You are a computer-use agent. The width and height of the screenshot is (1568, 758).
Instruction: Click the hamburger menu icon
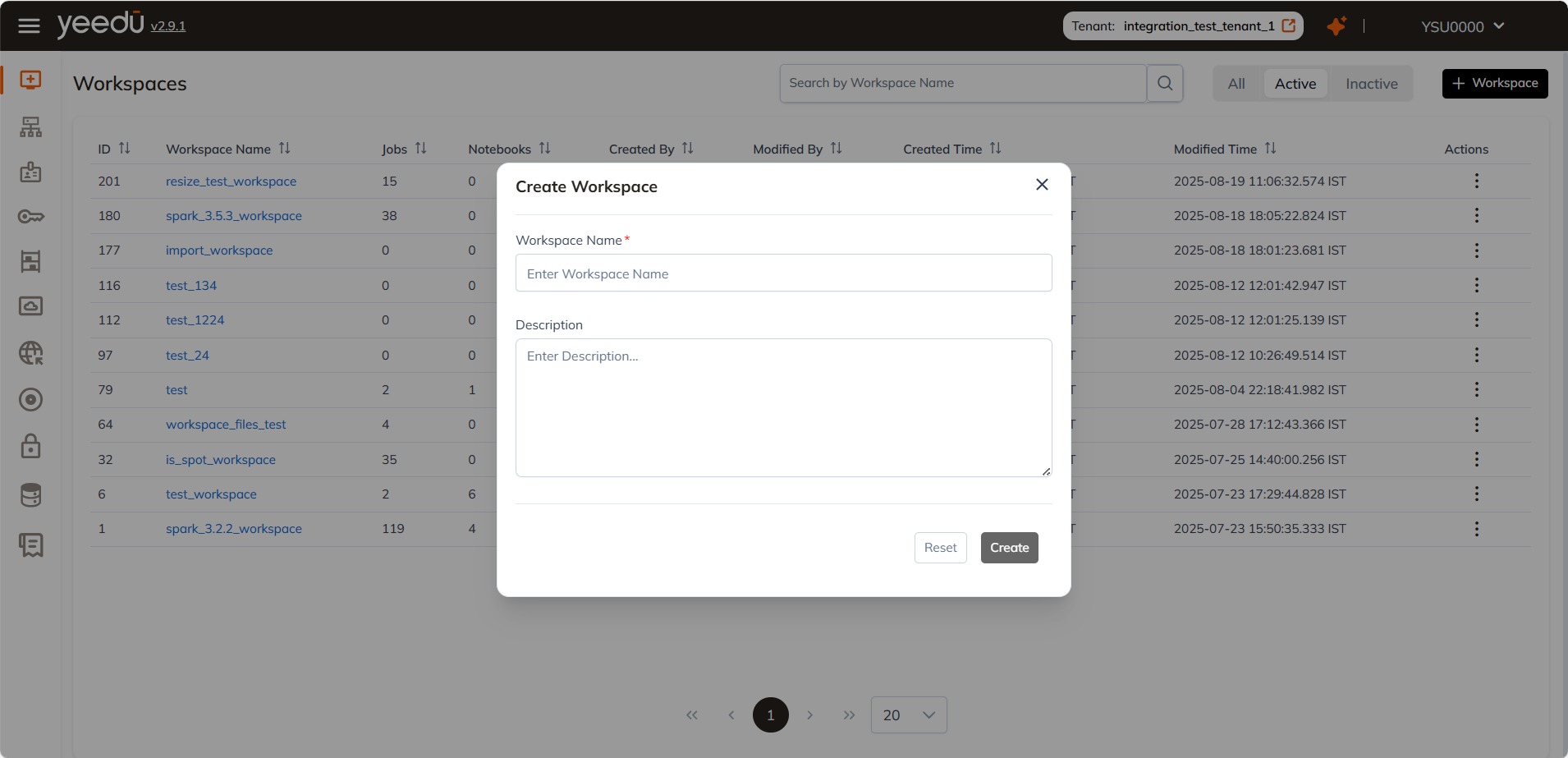coord(29,26)
